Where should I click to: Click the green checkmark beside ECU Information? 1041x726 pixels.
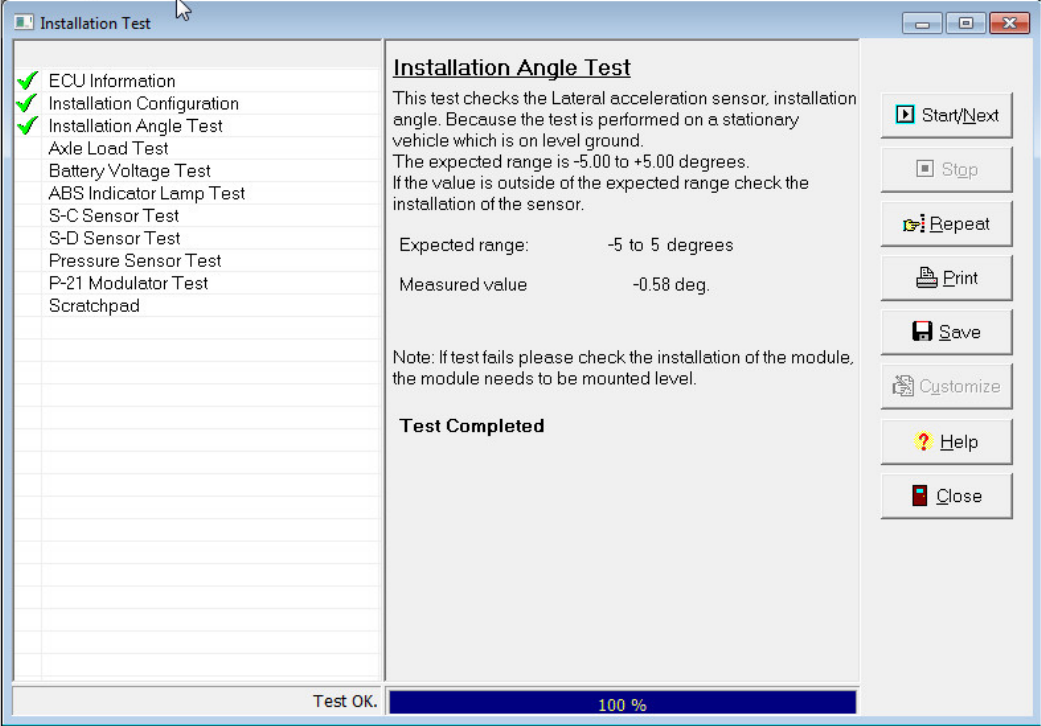[27, 80]
